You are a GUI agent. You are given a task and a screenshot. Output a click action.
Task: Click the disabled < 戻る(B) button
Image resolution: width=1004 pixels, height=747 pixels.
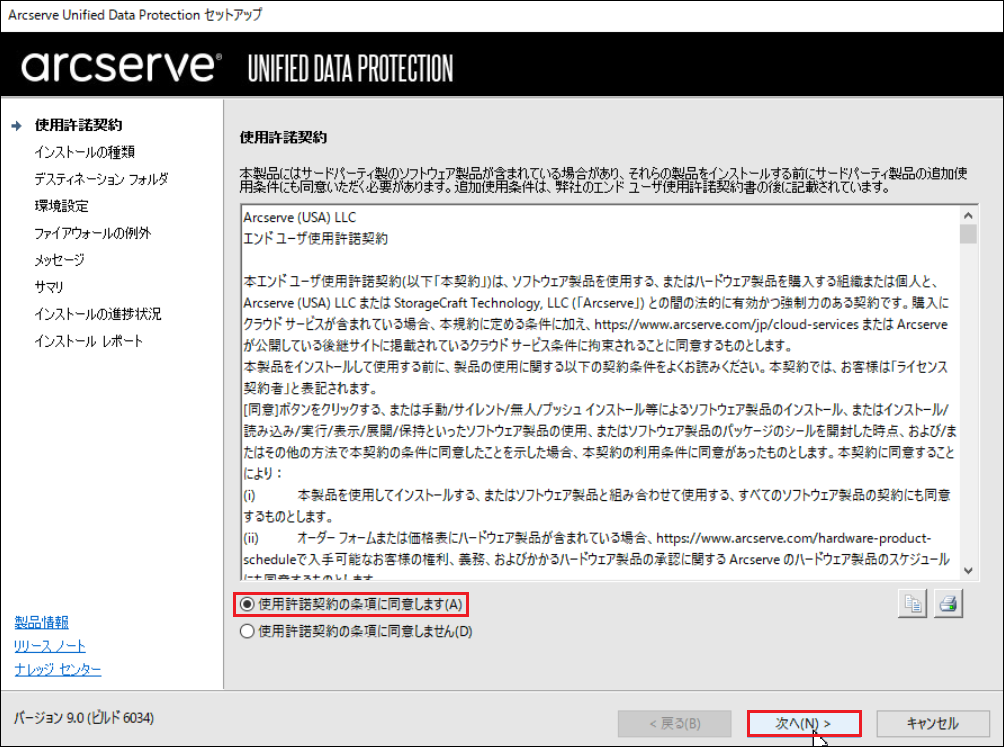[x=675, y=723]
